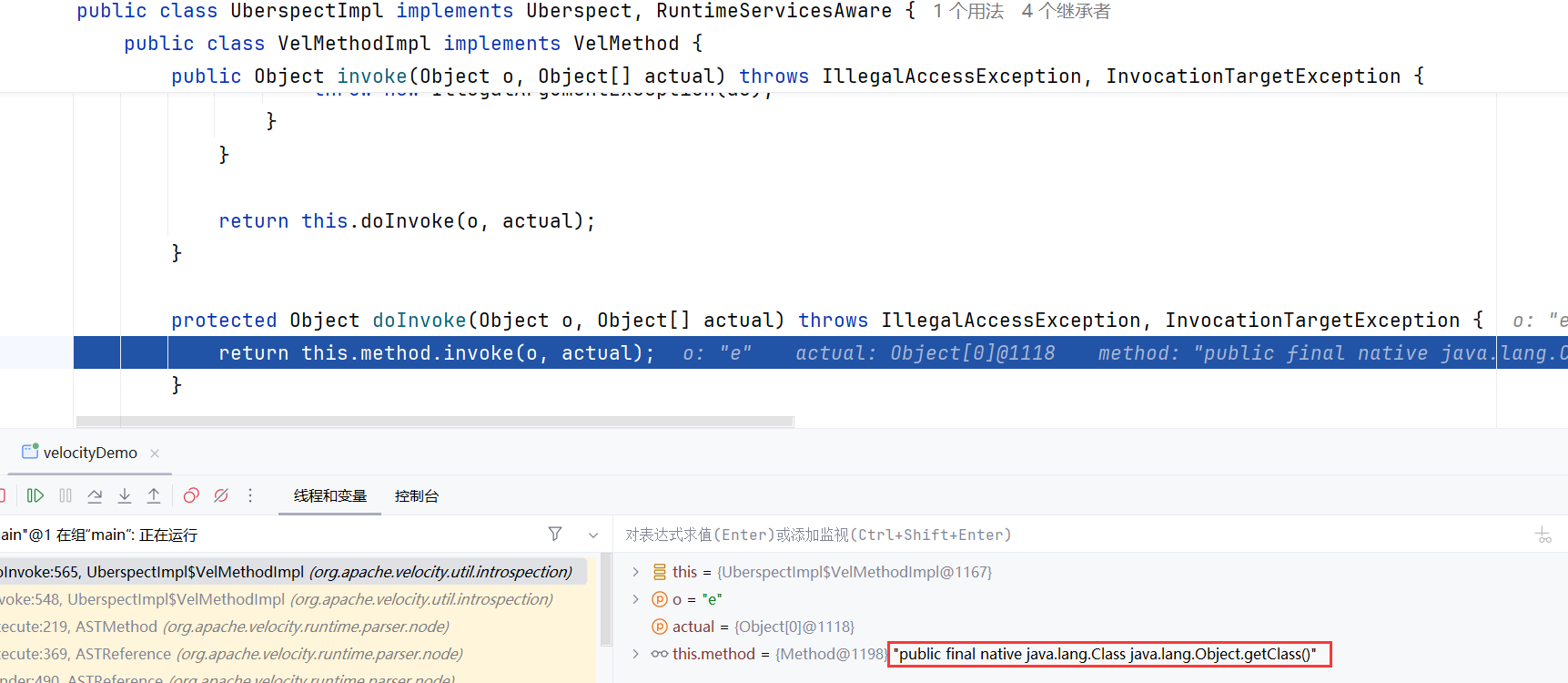Click the Pause program icon
This screenshot has height=683, width=1568.
point(66,495)
